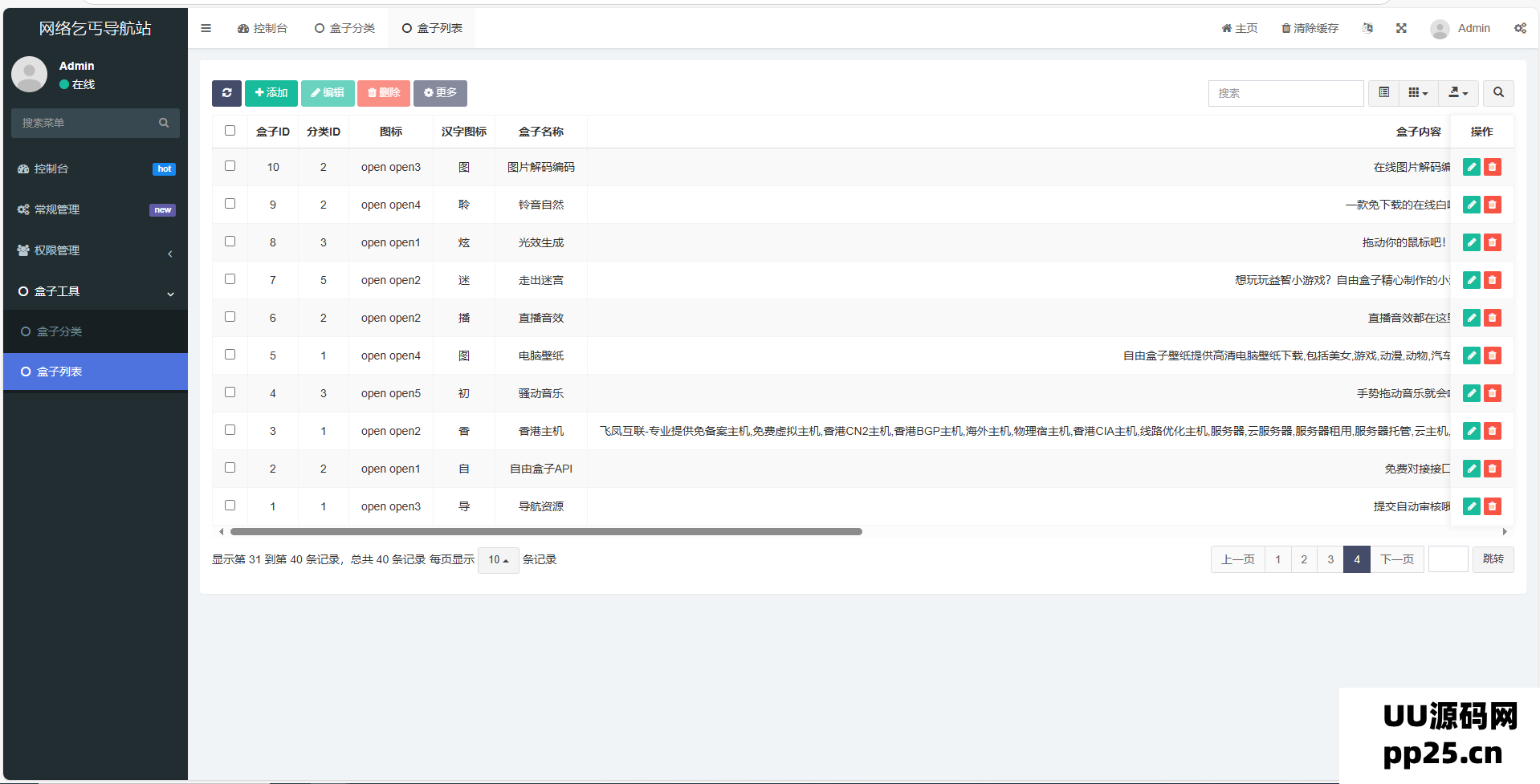
Task: Expand the 权限管理 sidebar menu
Action: [96, 250]
